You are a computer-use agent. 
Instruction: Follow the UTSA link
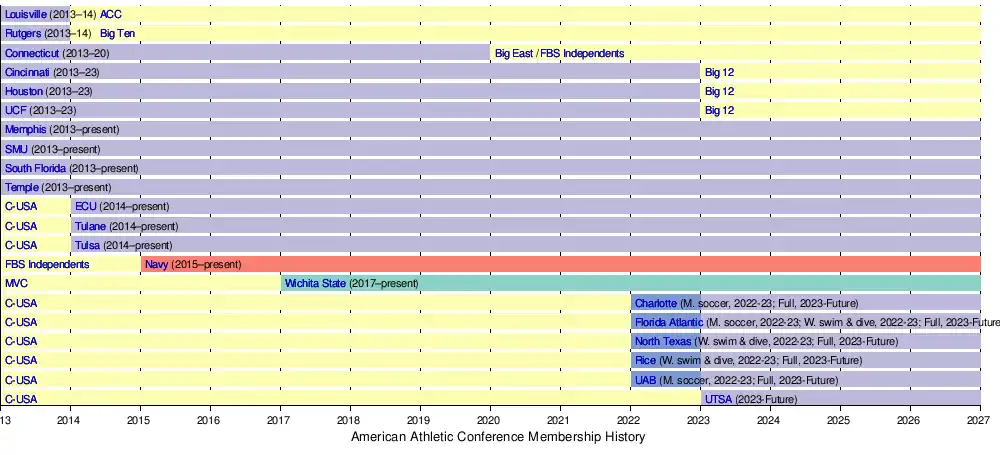[x=718, y=399]
